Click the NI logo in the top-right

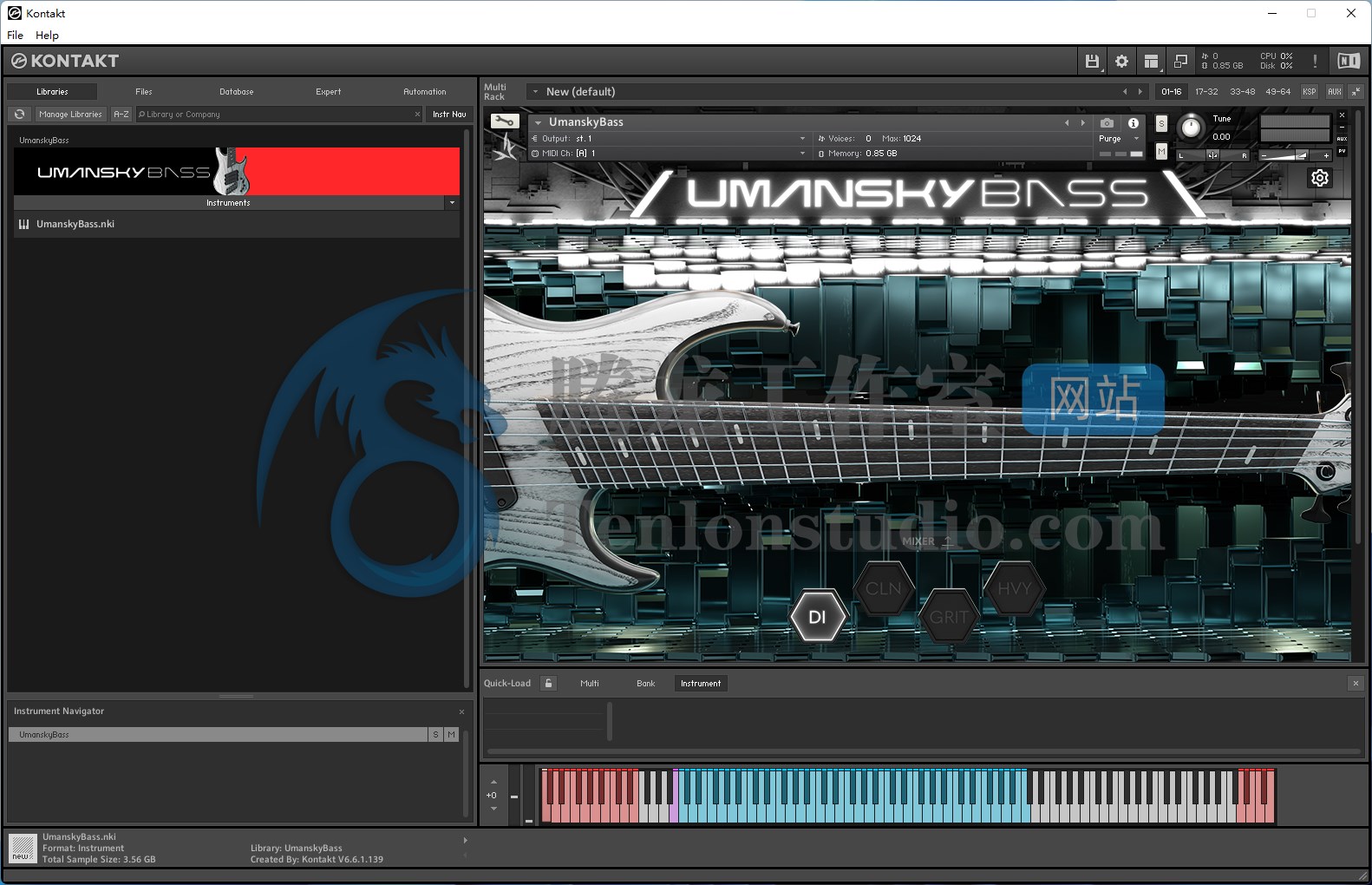1349,61
